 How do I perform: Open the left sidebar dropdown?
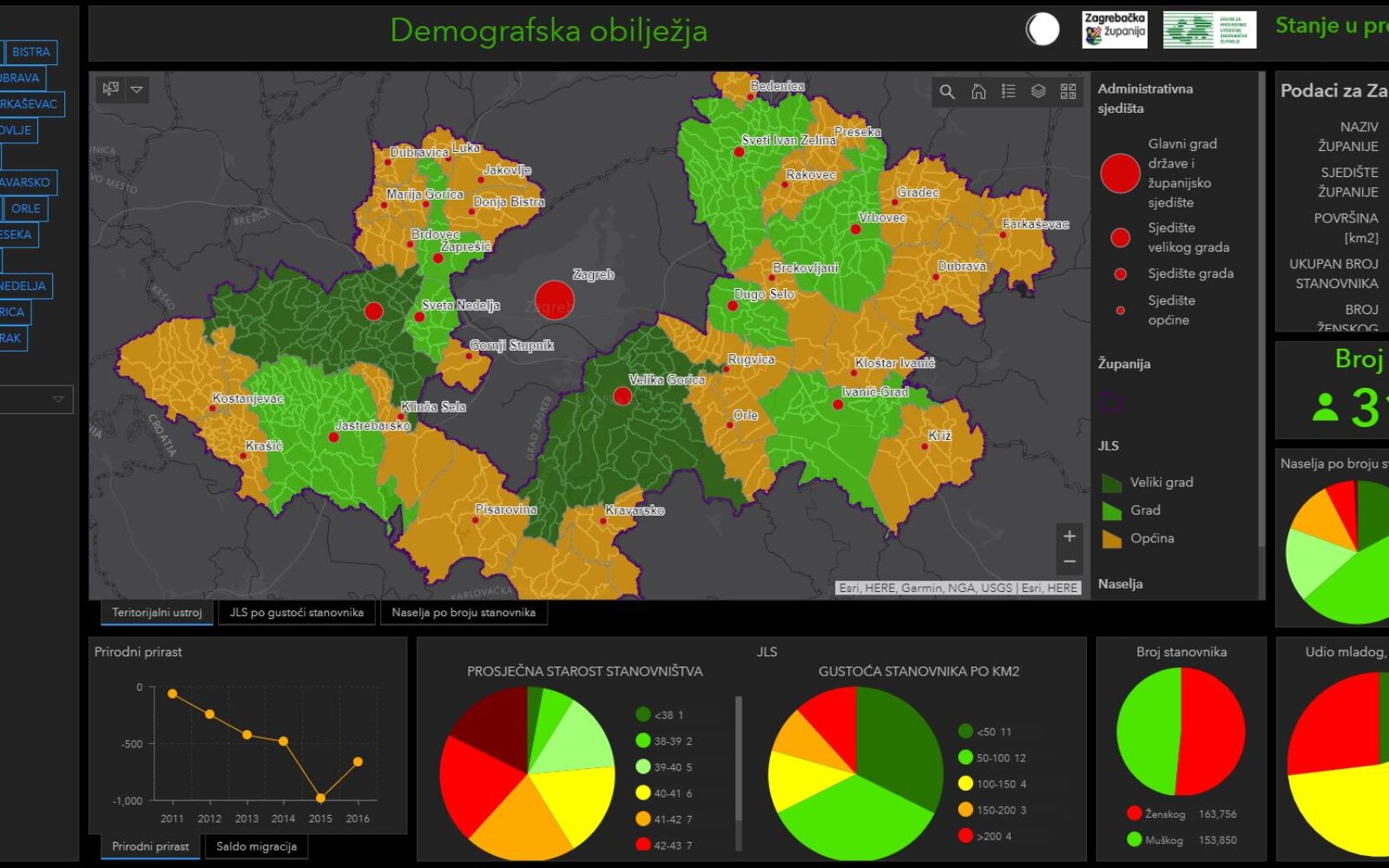pos(57,399)
